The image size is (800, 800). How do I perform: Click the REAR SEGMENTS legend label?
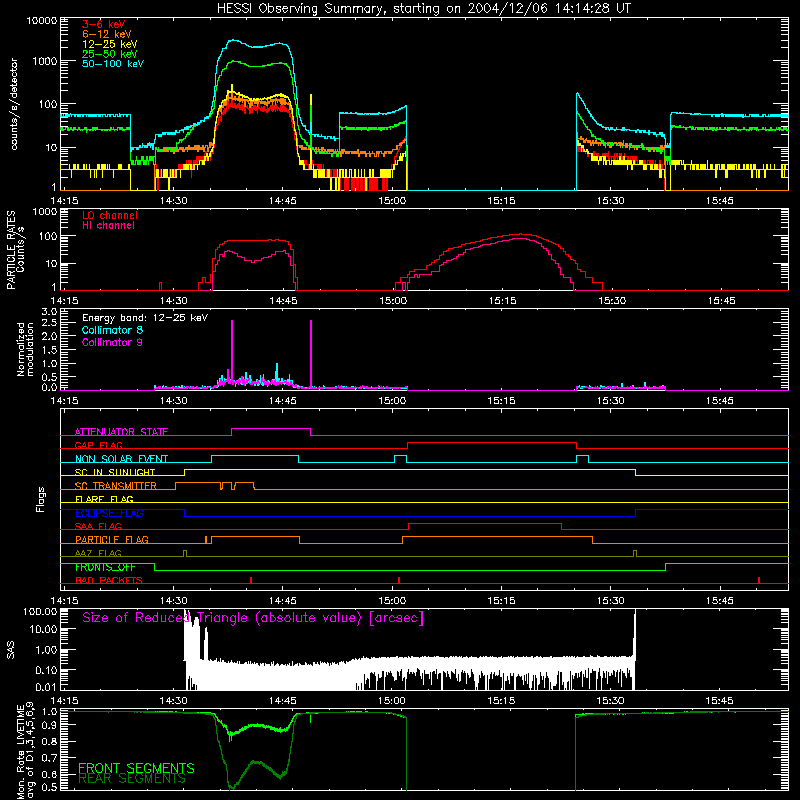[x=132, y=779]
